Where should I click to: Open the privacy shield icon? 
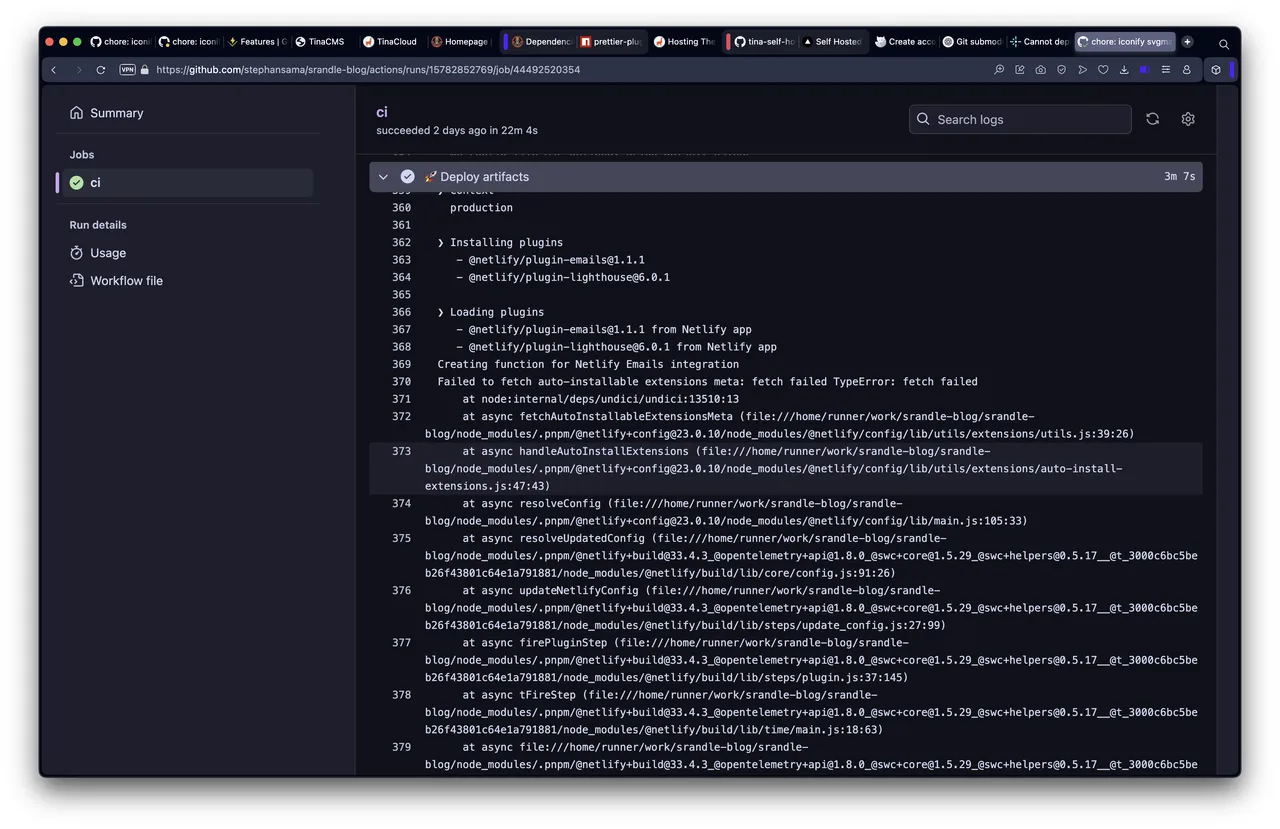point(1062,70)
